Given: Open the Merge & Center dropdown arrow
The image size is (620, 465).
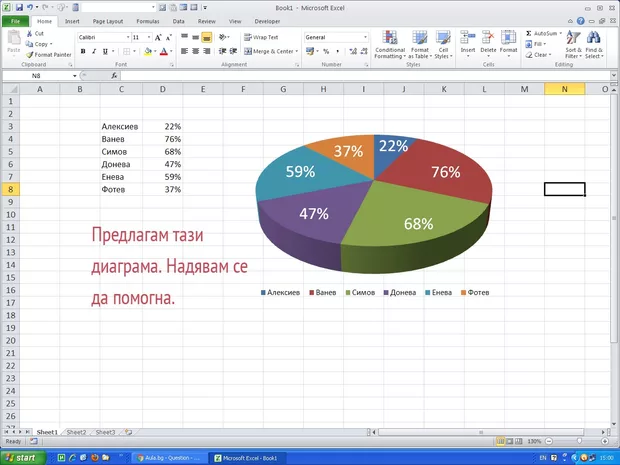Looking at the screenshot, I should tap(297, 51).
